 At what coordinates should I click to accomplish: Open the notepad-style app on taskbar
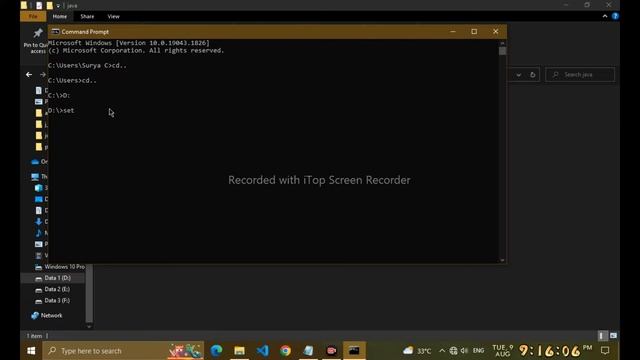click(x=308, y=351)
